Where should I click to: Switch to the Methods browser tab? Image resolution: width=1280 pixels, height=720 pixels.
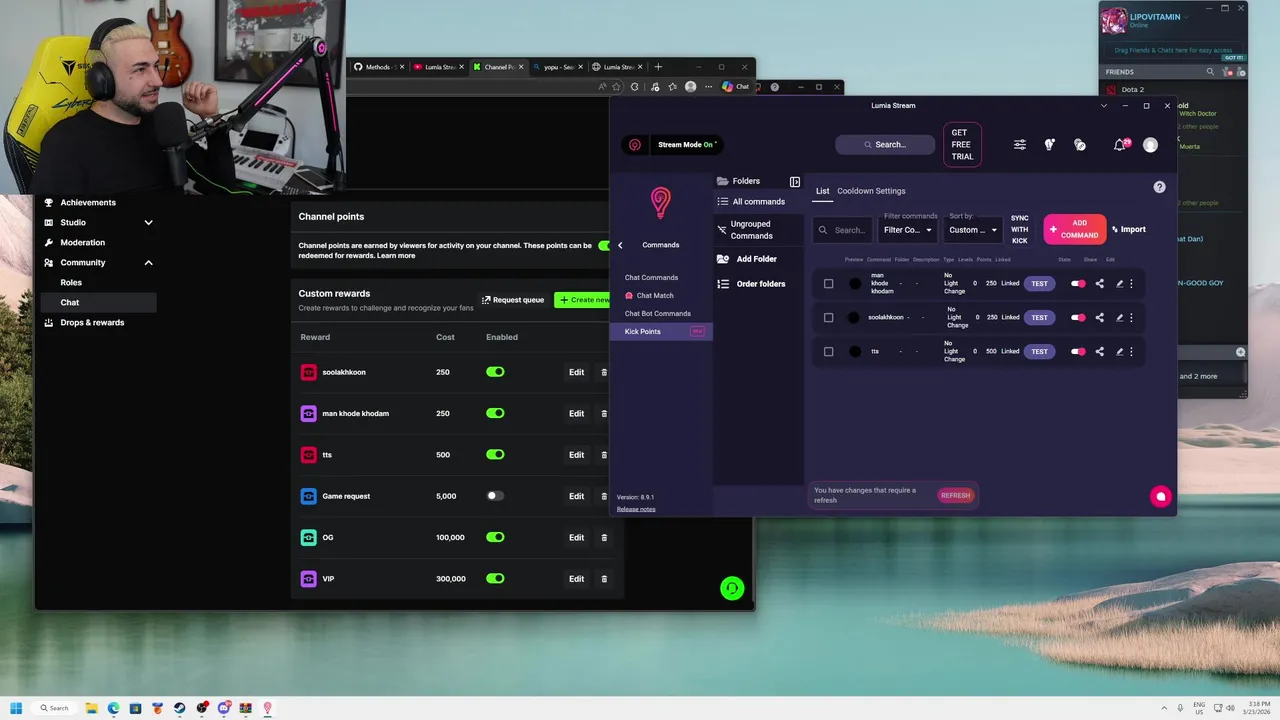(379, 67)
